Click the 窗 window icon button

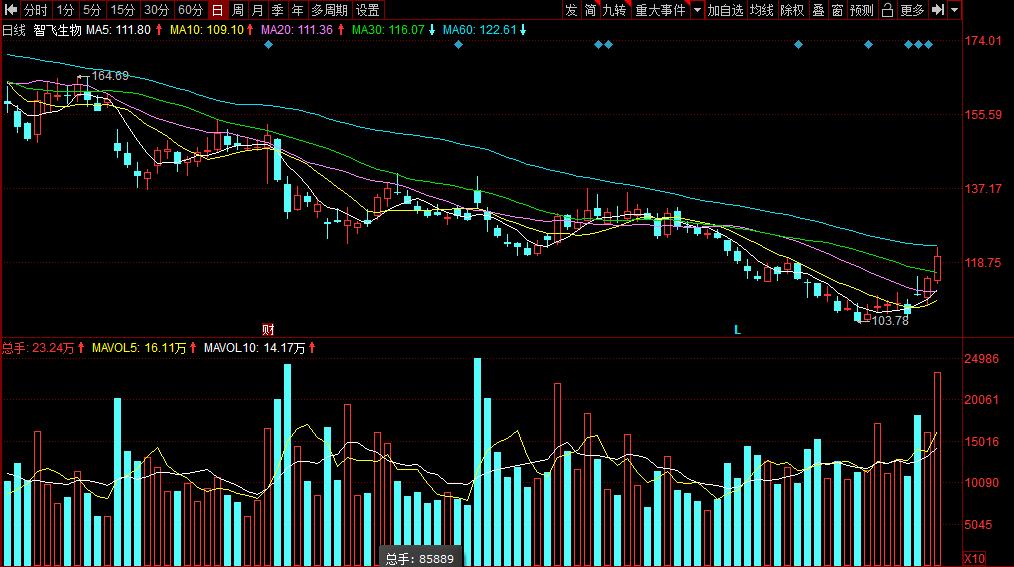pyautogui.click(x=837, y=10)
